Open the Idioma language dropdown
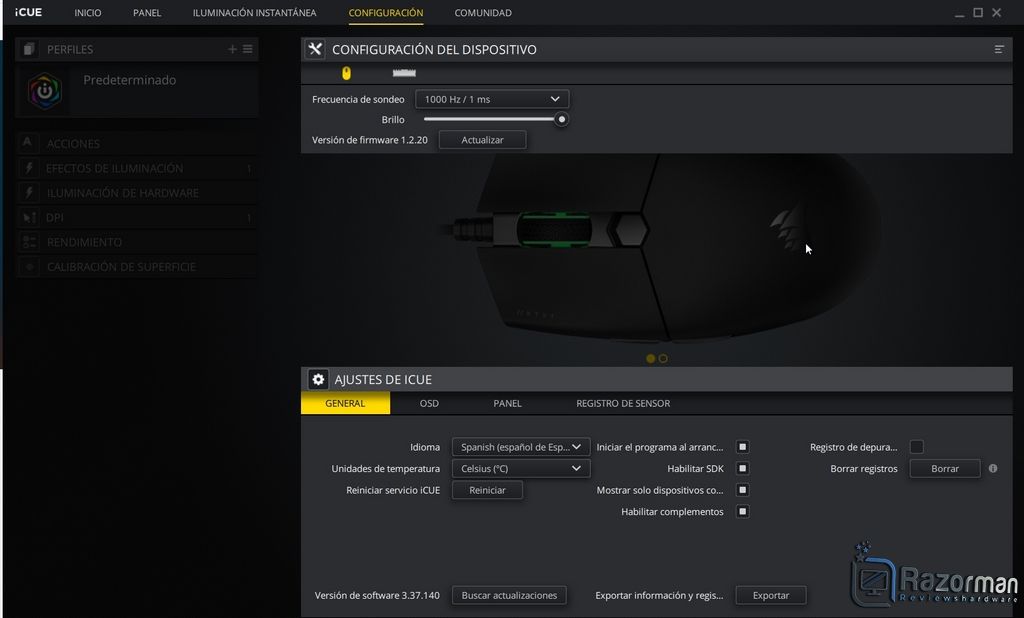The width and height of the screenshot is (1024, 618). [521, 447]
